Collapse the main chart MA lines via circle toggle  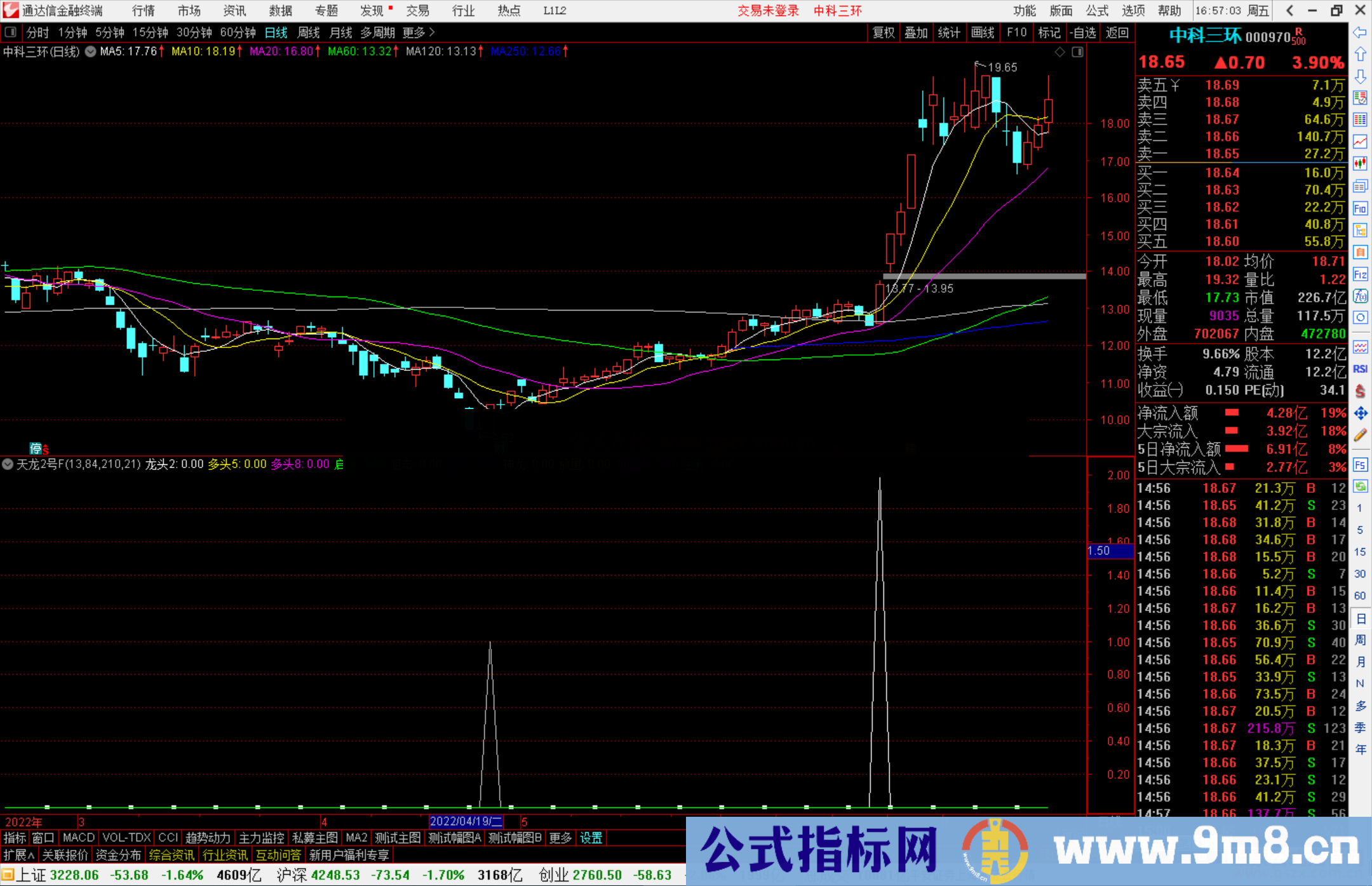click(90, 51)
